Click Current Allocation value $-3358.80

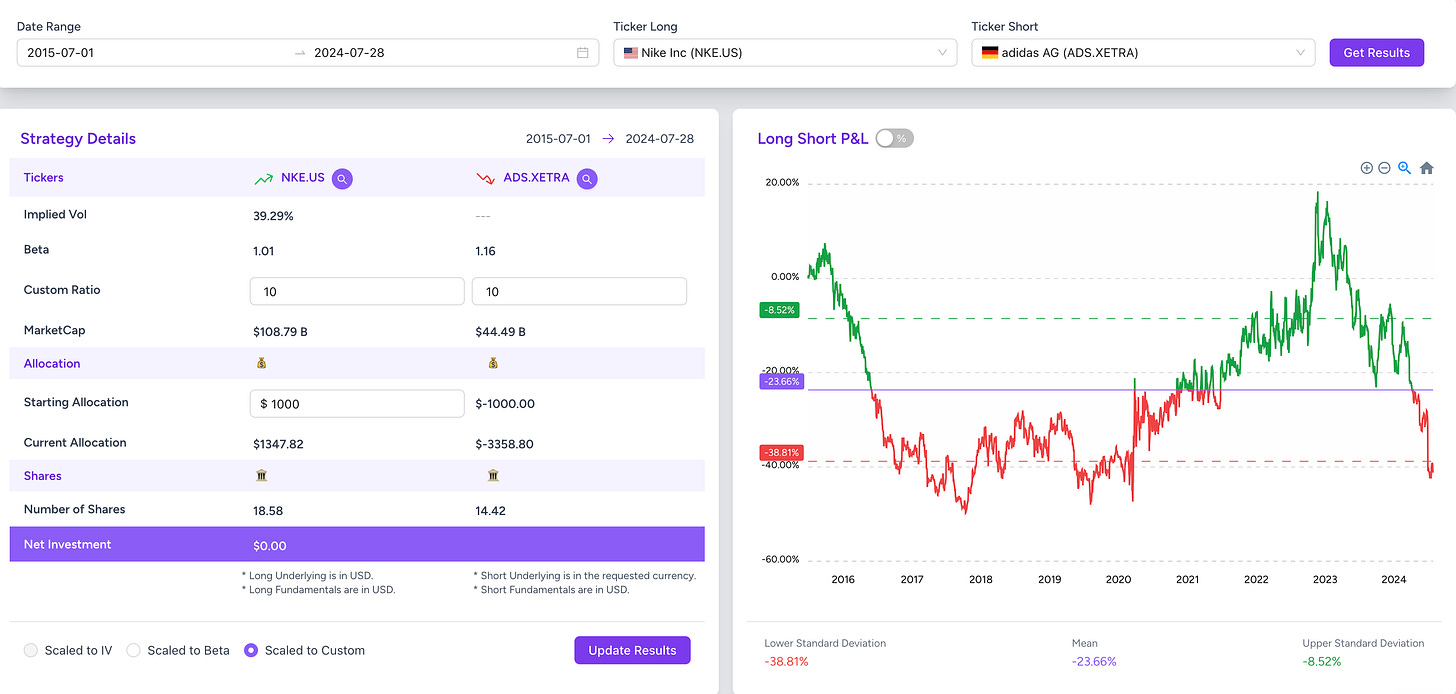pos(504,443)
